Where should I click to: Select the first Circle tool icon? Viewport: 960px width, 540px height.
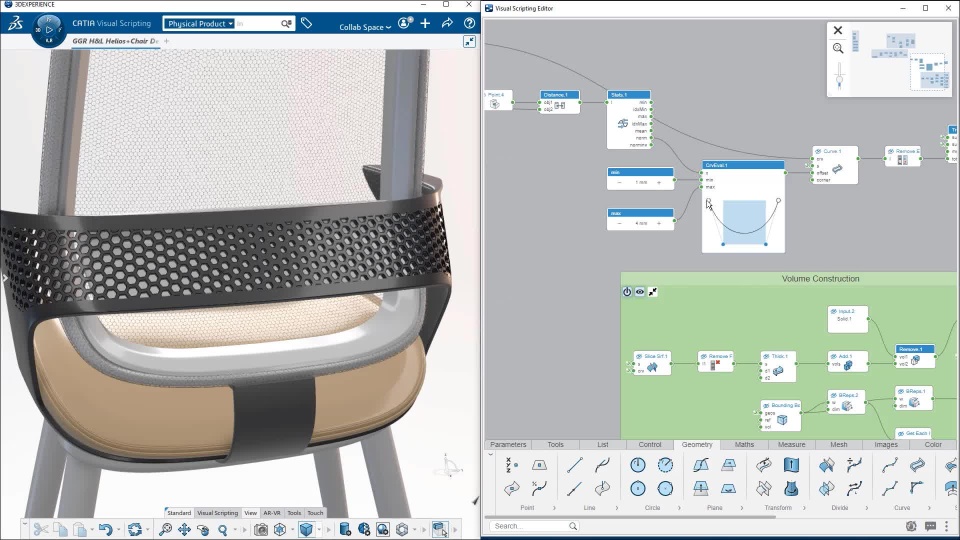pyautogui.click(x=637, y=465)
